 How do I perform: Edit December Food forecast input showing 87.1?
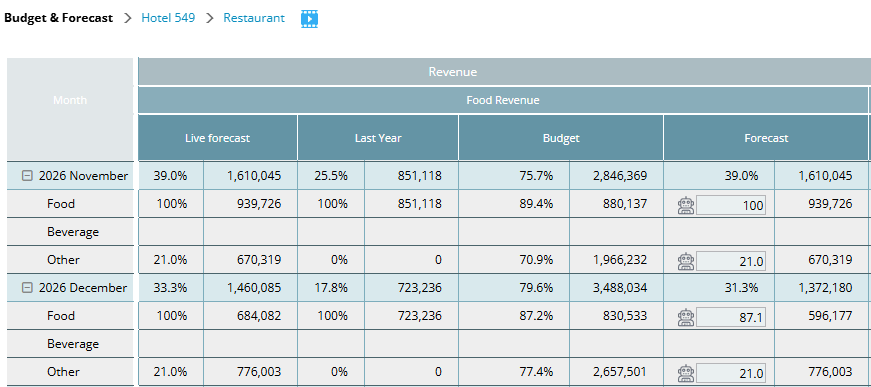tap(730, 317)
